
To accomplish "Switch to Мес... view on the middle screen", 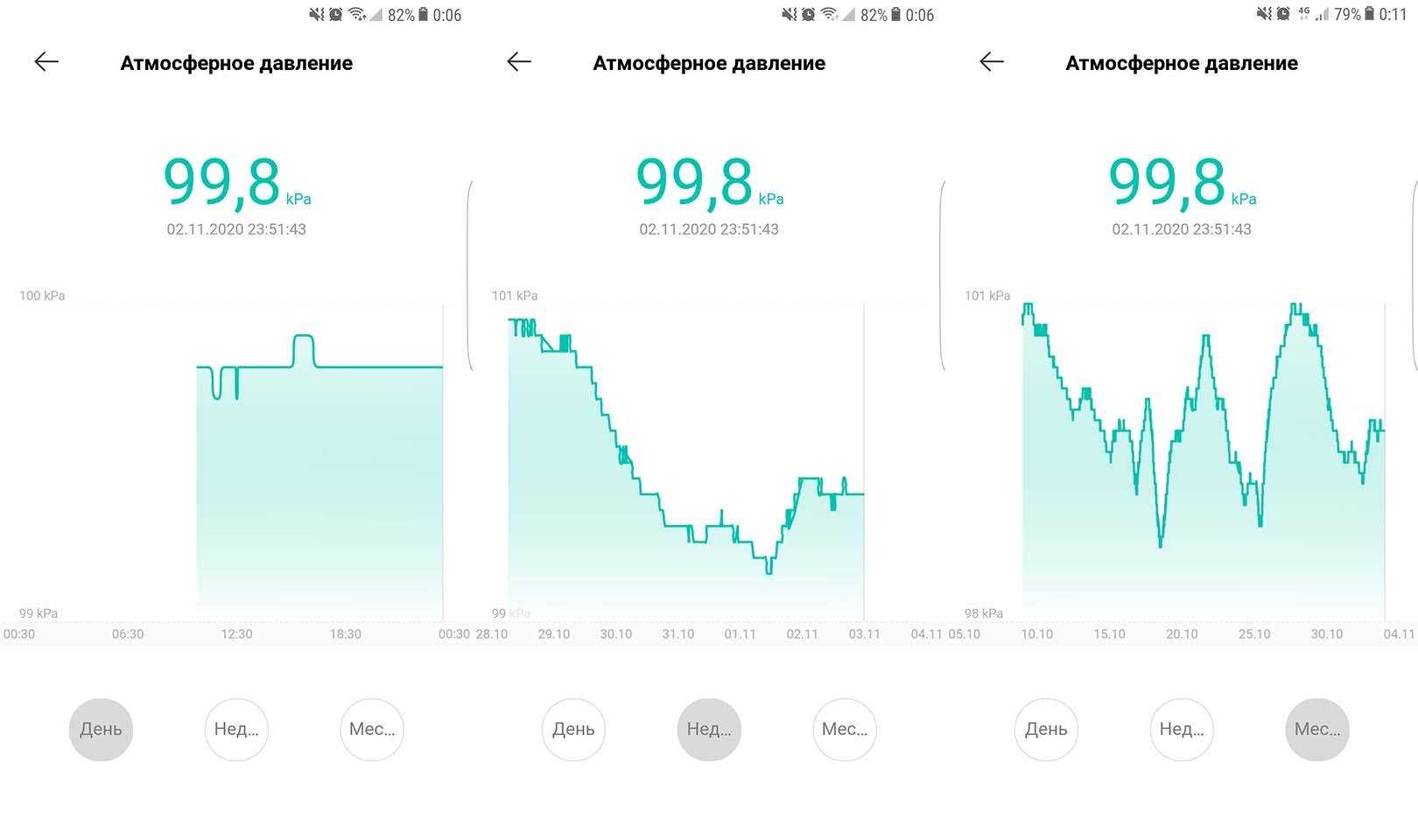I will [845, 729].
